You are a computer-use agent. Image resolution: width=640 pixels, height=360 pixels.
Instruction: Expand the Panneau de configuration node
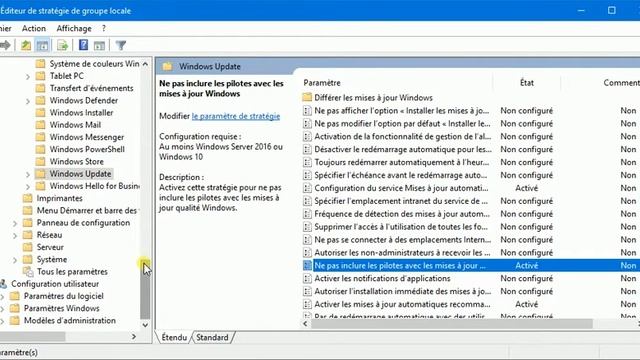[15, 223]
